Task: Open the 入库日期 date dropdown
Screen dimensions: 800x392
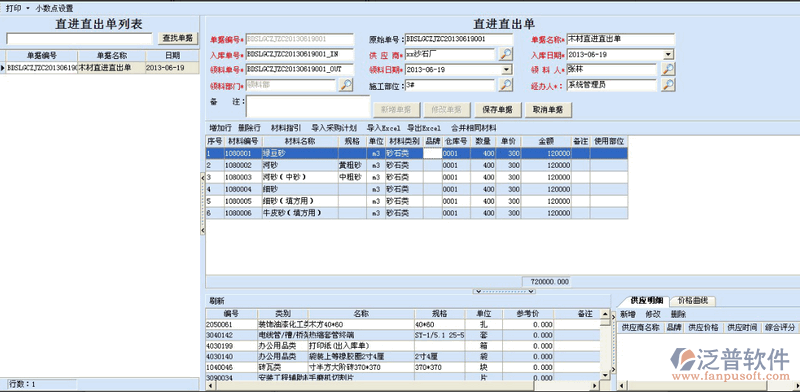Action: click(x=668, y=55)
